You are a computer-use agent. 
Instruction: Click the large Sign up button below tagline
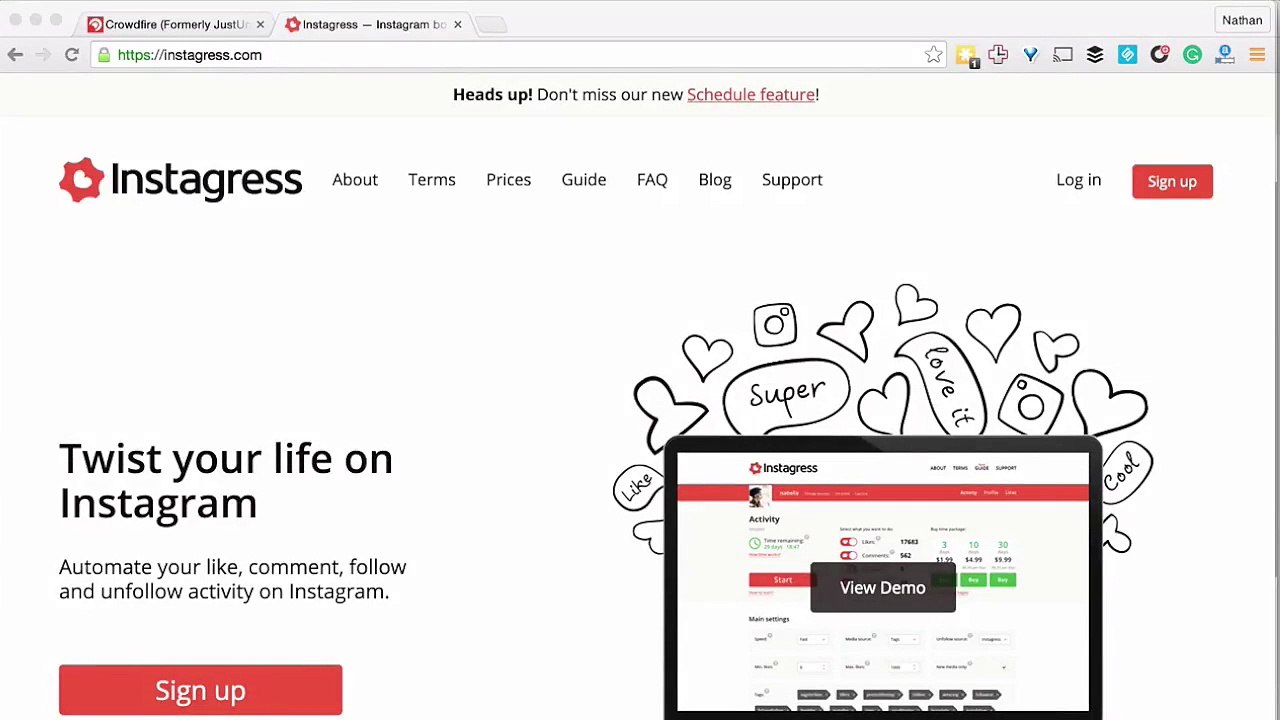(x=200, y=690)
